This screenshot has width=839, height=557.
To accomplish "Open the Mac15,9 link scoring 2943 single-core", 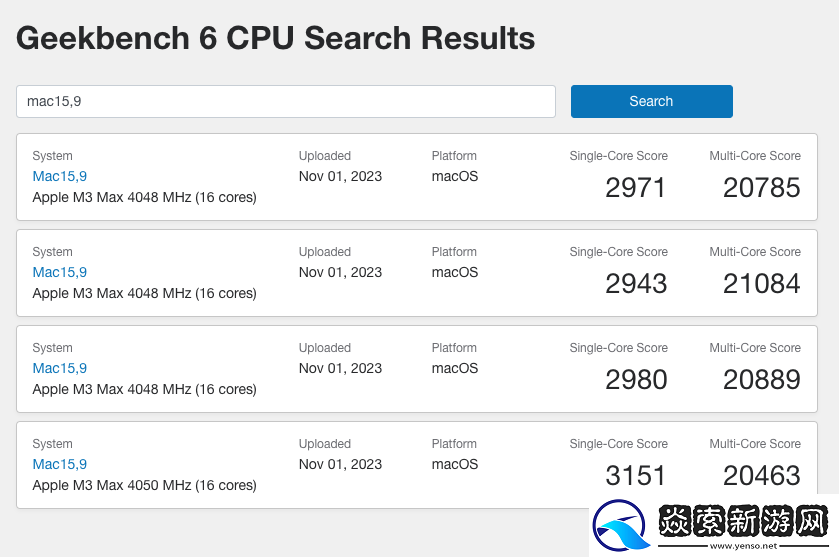I will tap(60, 272).
